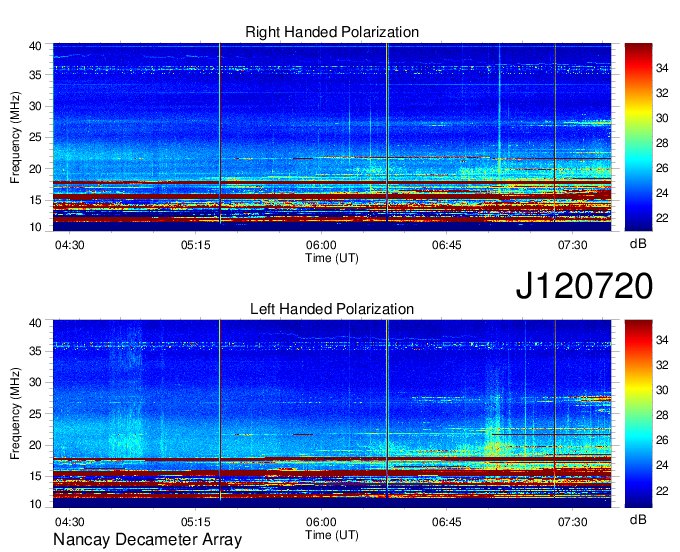Click the Left Handed Polarization spectrogram image
Viewport: 680px width, 552px height.
tap(332, 414)
